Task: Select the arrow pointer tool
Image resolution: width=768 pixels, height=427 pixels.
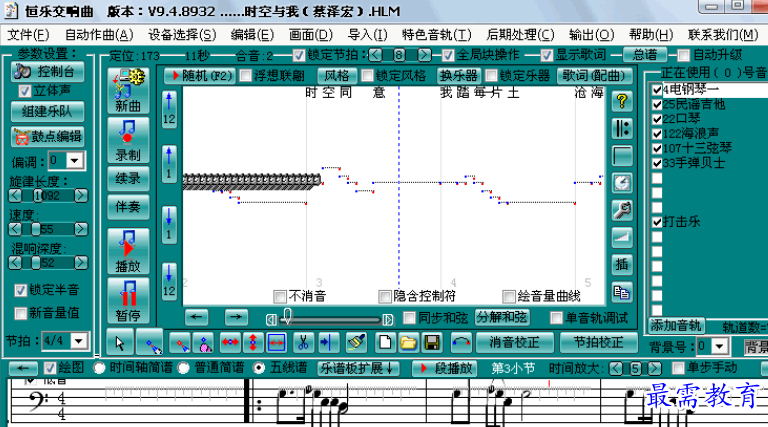Action: pos(120,342)
